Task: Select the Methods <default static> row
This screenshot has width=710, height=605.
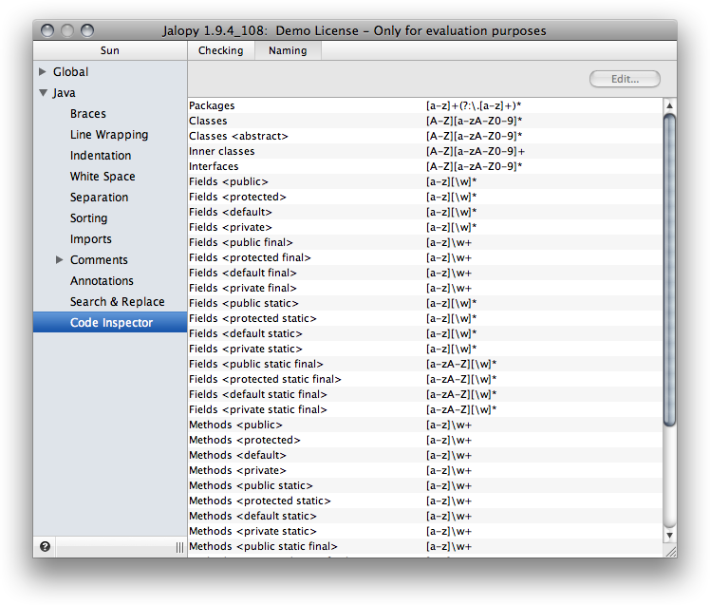Action: [x=425, y=516]
